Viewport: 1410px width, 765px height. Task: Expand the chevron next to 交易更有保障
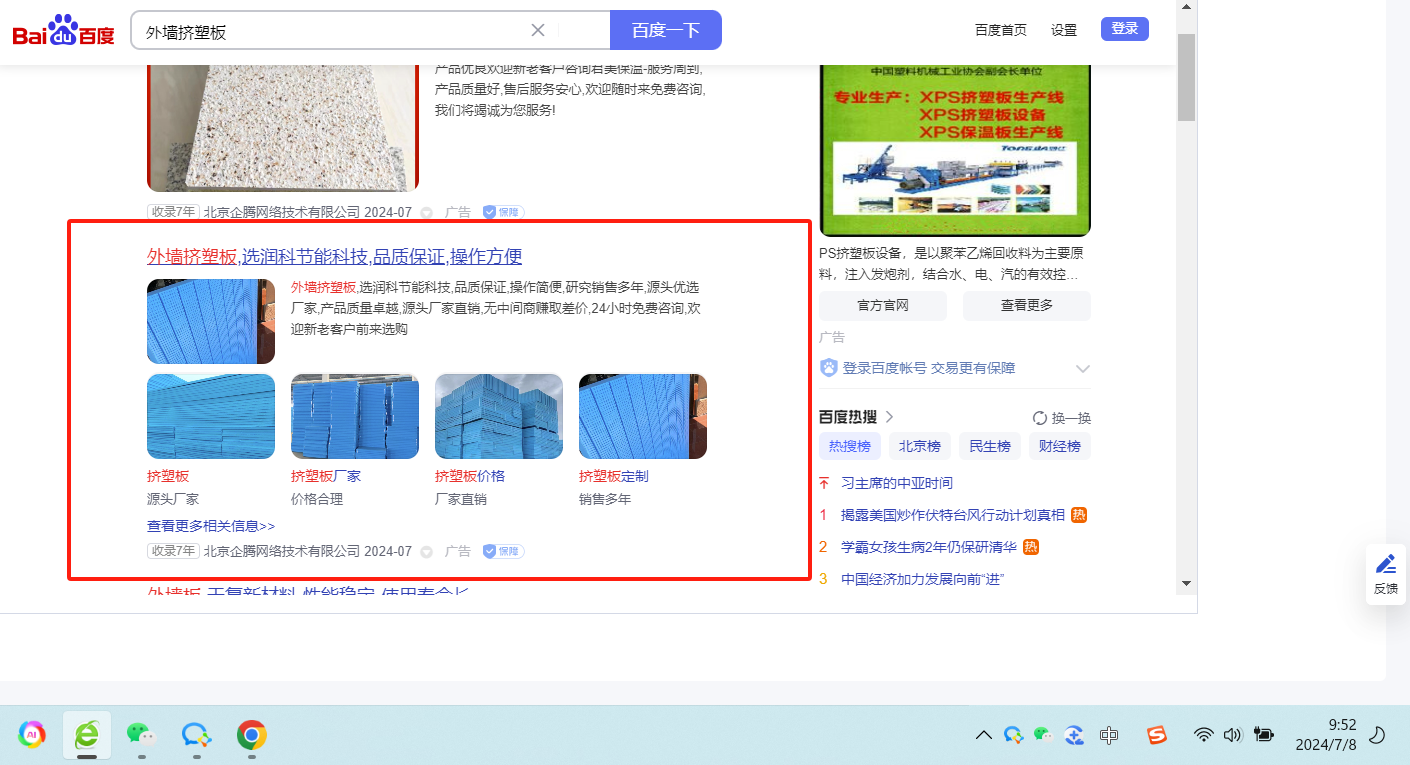(x=1082, y=368)
